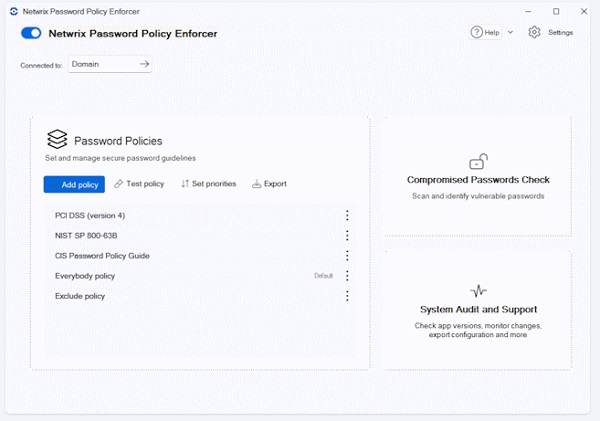Click the Add policy button
Viewport: 600px width, 421px height.
[x=74, y=184]
